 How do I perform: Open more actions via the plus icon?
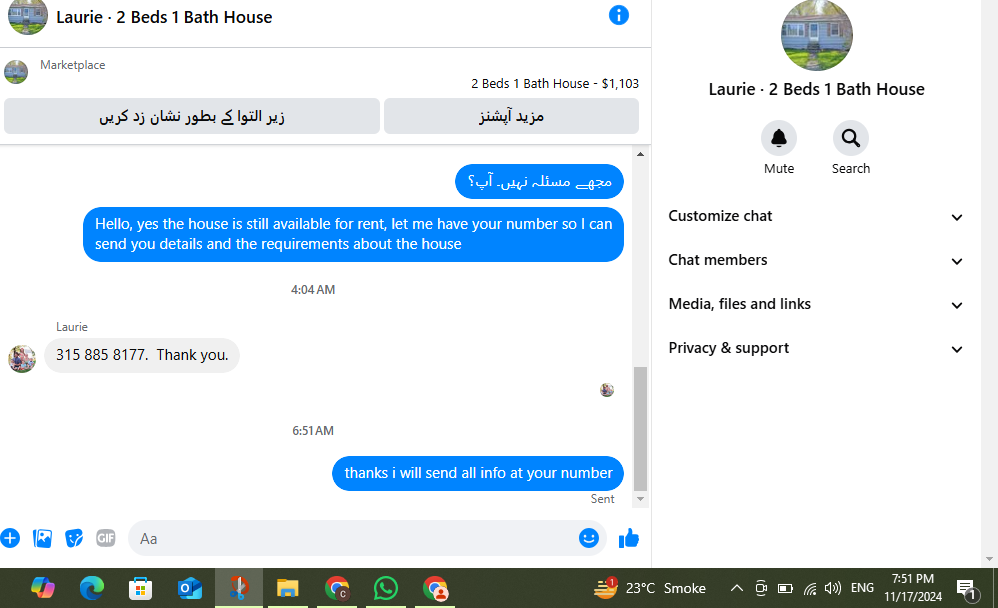[10, 539]
